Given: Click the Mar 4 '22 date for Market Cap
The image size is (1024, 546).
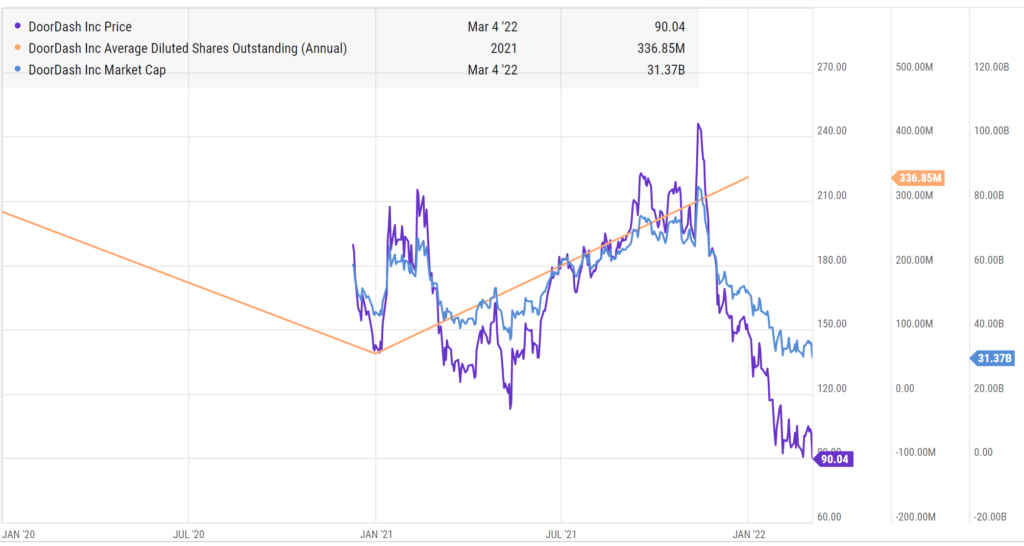Looking at the screenshot, I should pyautogui.click(x=492, y=70).
